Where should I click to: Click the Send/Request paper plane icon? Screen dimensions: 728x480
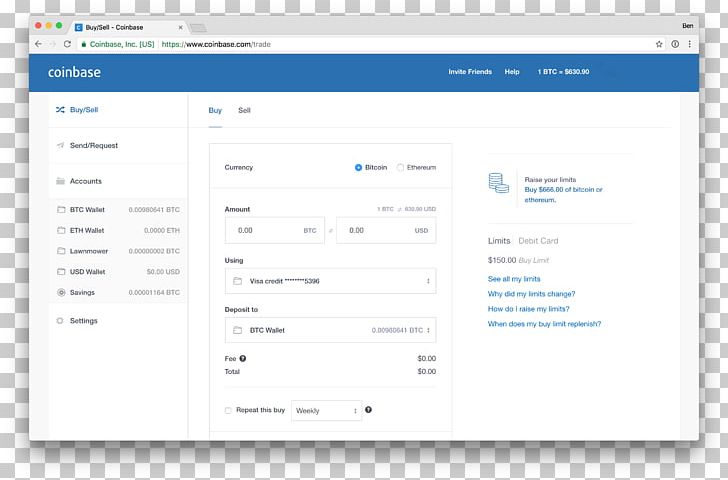[x=60, y=145]
